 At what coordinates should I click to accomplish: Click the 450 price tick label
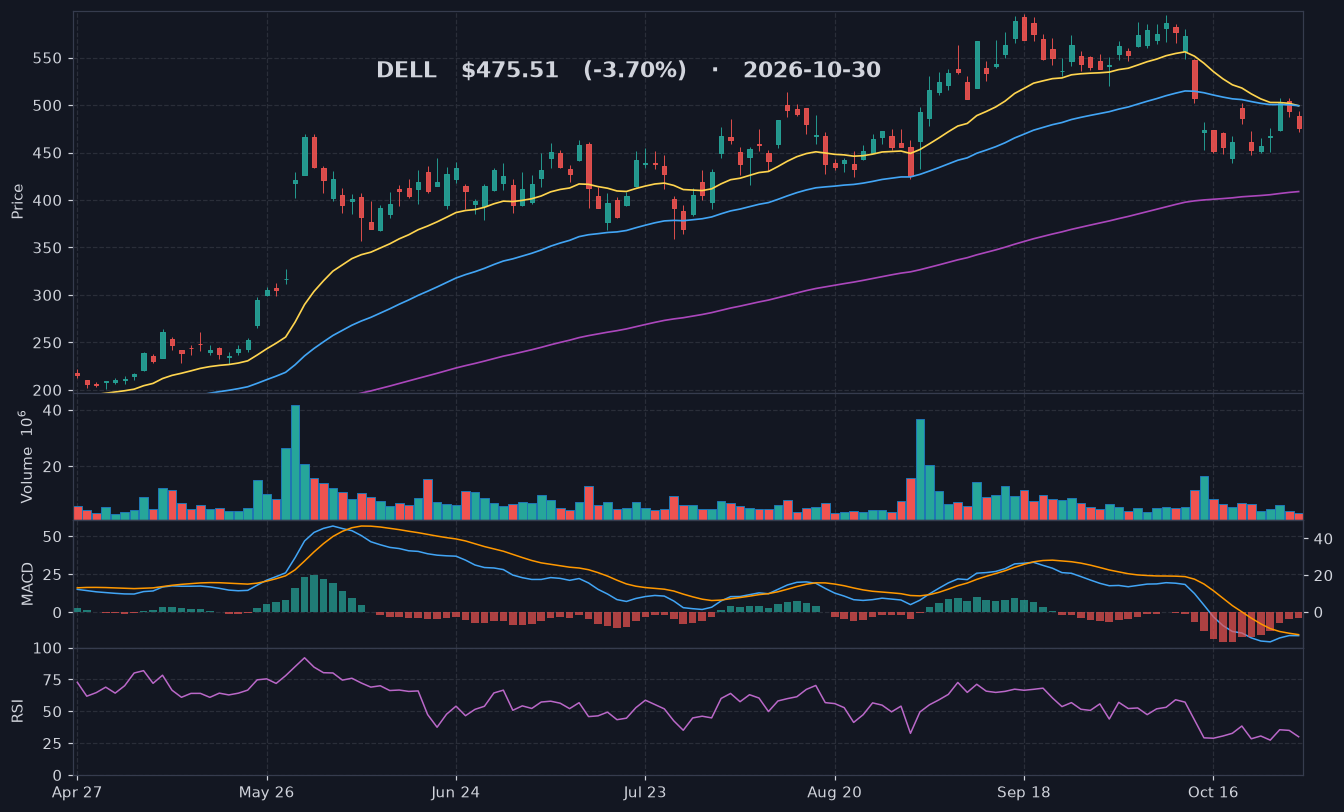48,153
